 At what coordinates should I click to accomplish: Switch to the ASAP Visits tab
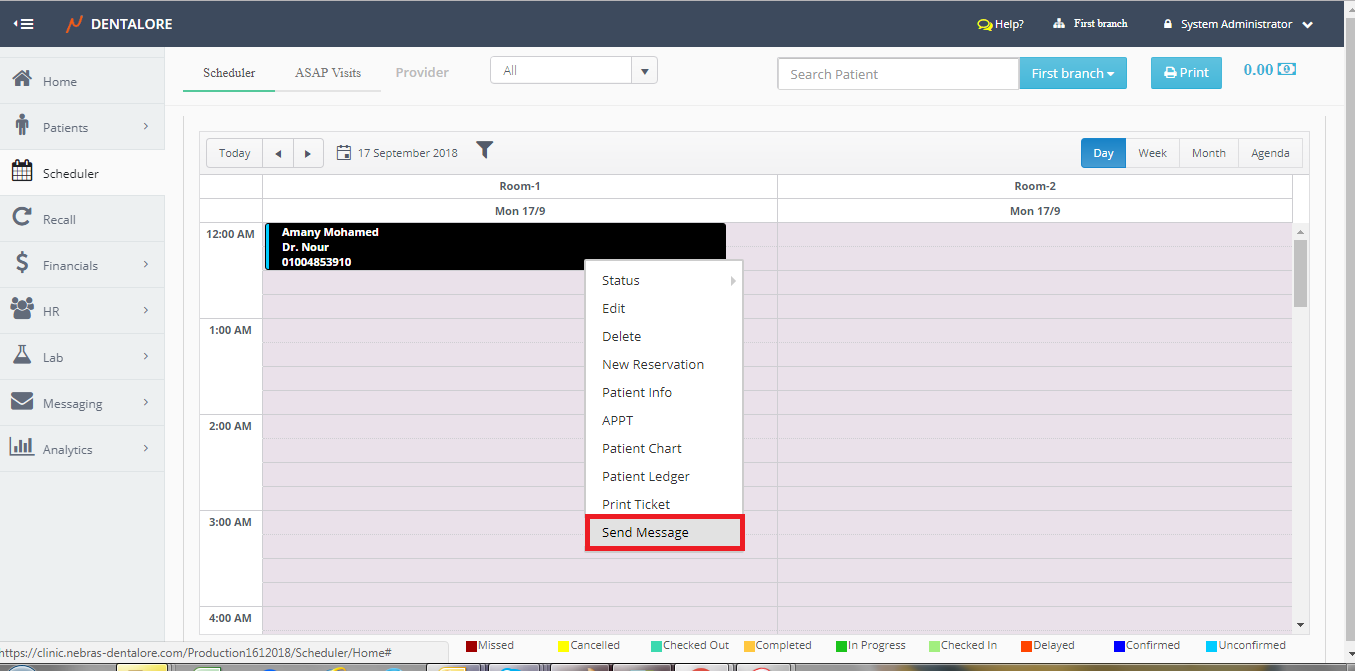[x=328, y=73]
